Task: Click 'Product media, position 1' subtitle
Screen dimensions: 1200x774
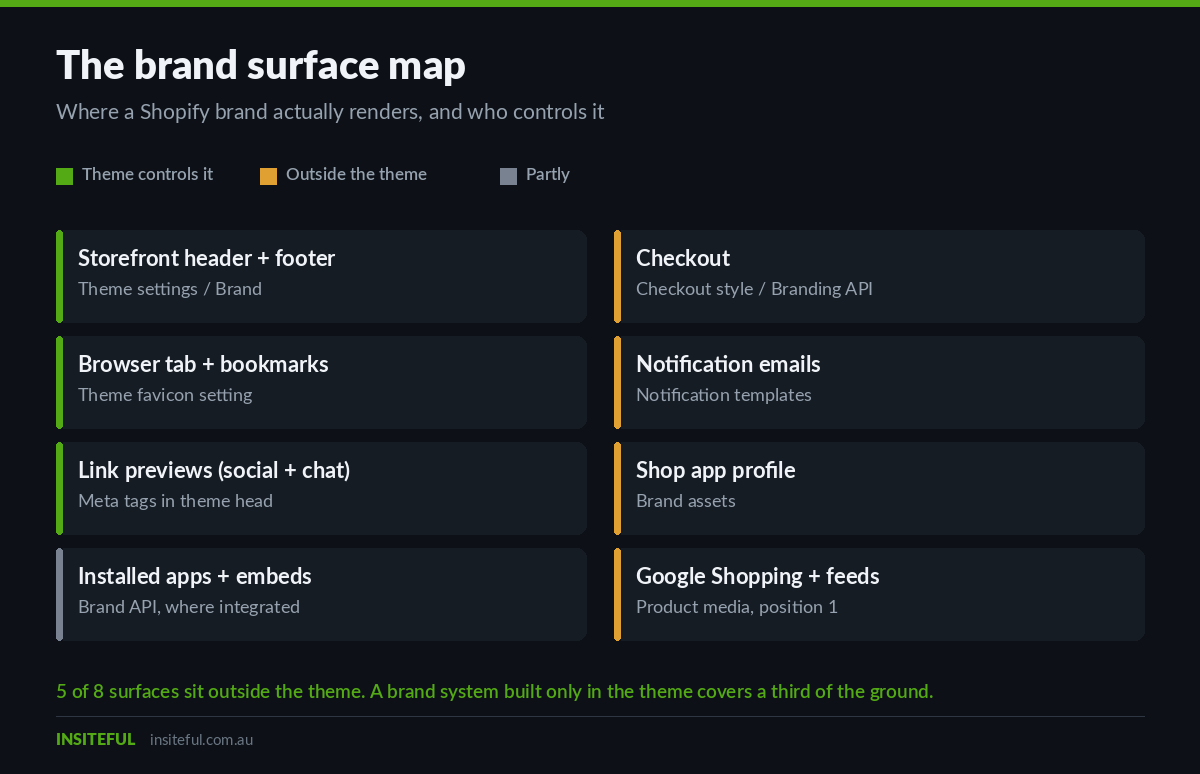Action: click(737, 607)
